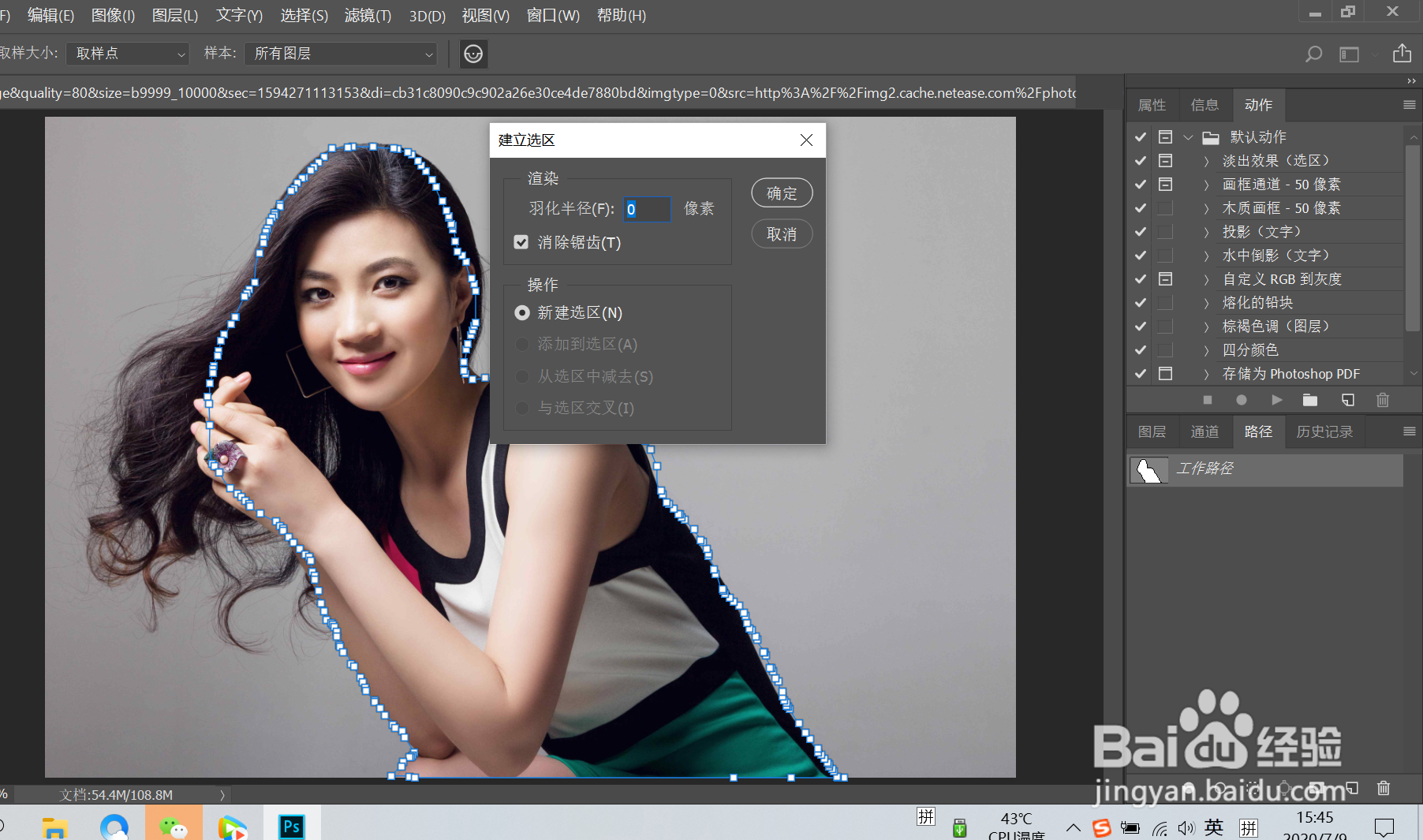Toggle the show sampling ring icon
The image size is (1423, 840).
click(x=473, y=54)
